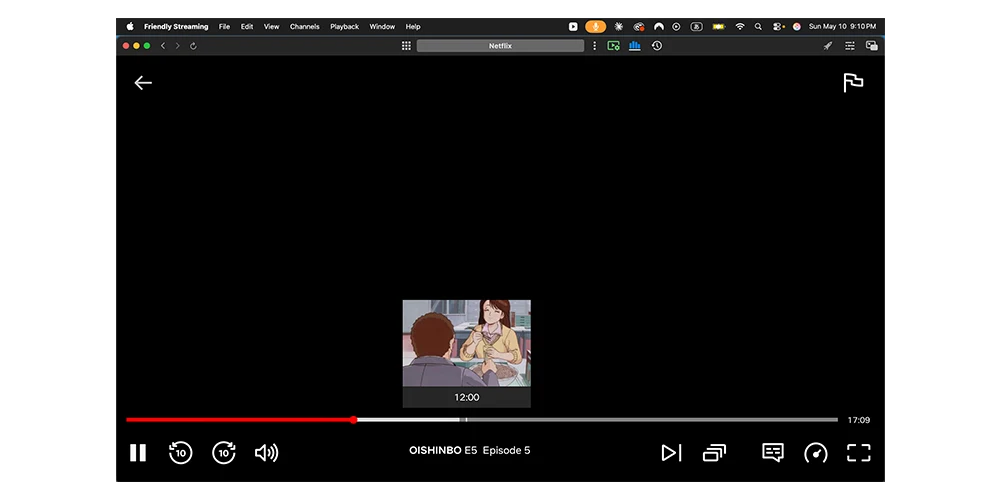Enter fullscreen mode
This screenshot has height=500, width=1000.
point(858,453)
